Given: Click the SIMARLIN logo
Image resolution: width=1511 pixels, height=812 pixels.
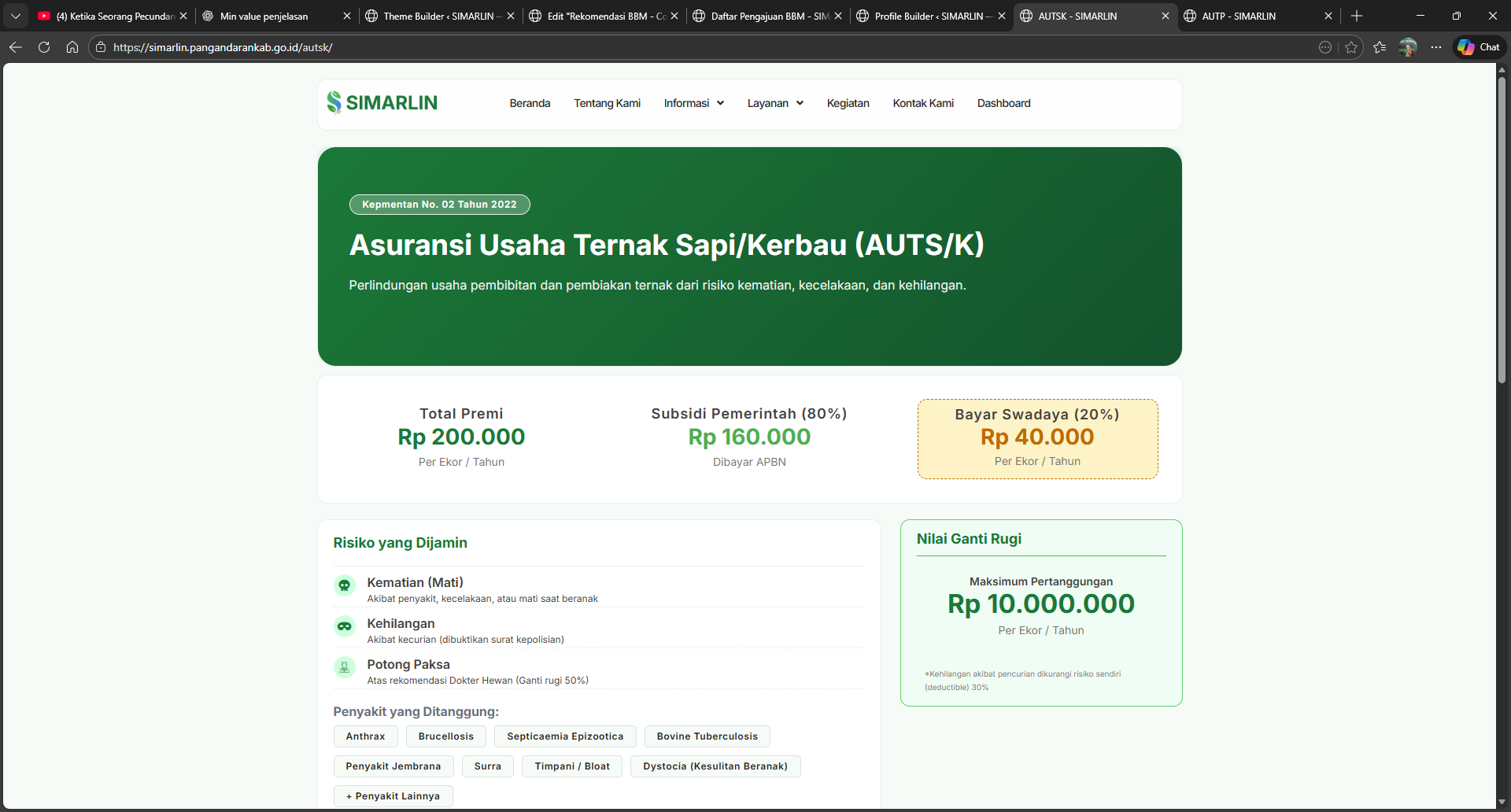Looking at the screenshot, I should 382,103.
